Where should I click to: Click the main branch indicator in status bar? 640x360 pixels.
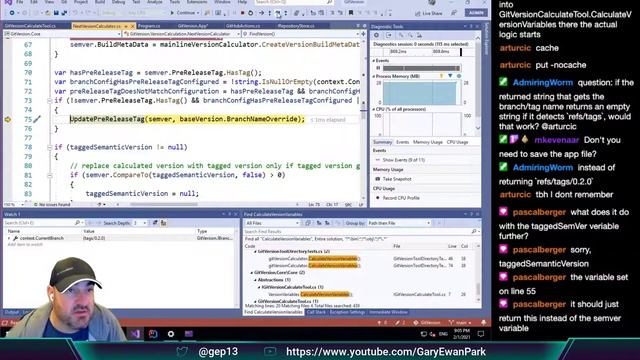point(459,322)
